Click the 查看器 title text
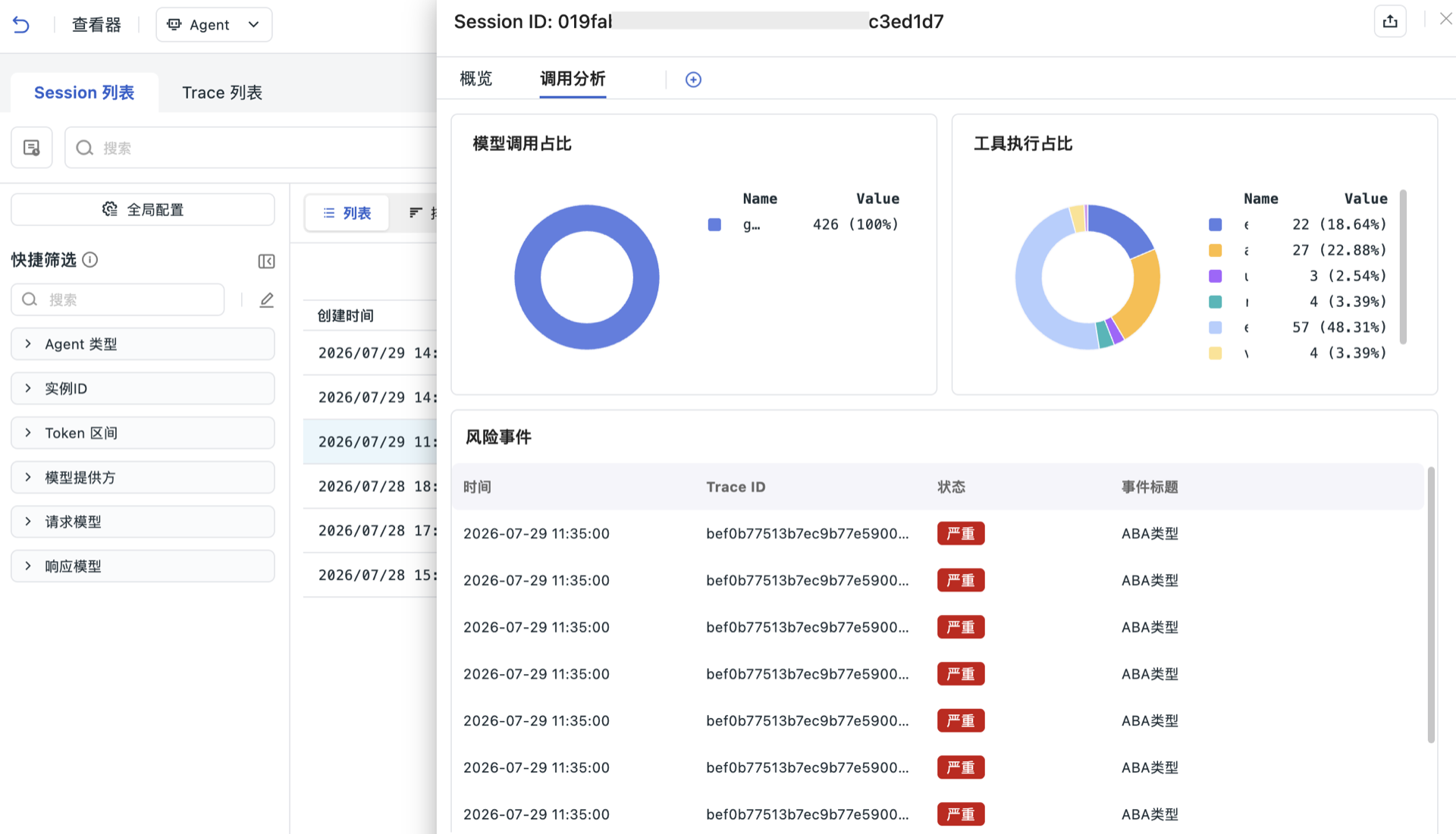1456x834 pixels. point(96,25)
